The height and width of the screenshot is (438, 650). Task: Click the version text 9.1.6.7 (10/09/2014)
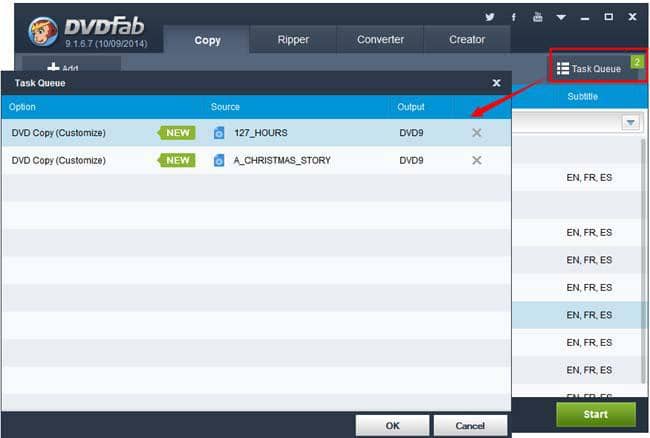106,44
